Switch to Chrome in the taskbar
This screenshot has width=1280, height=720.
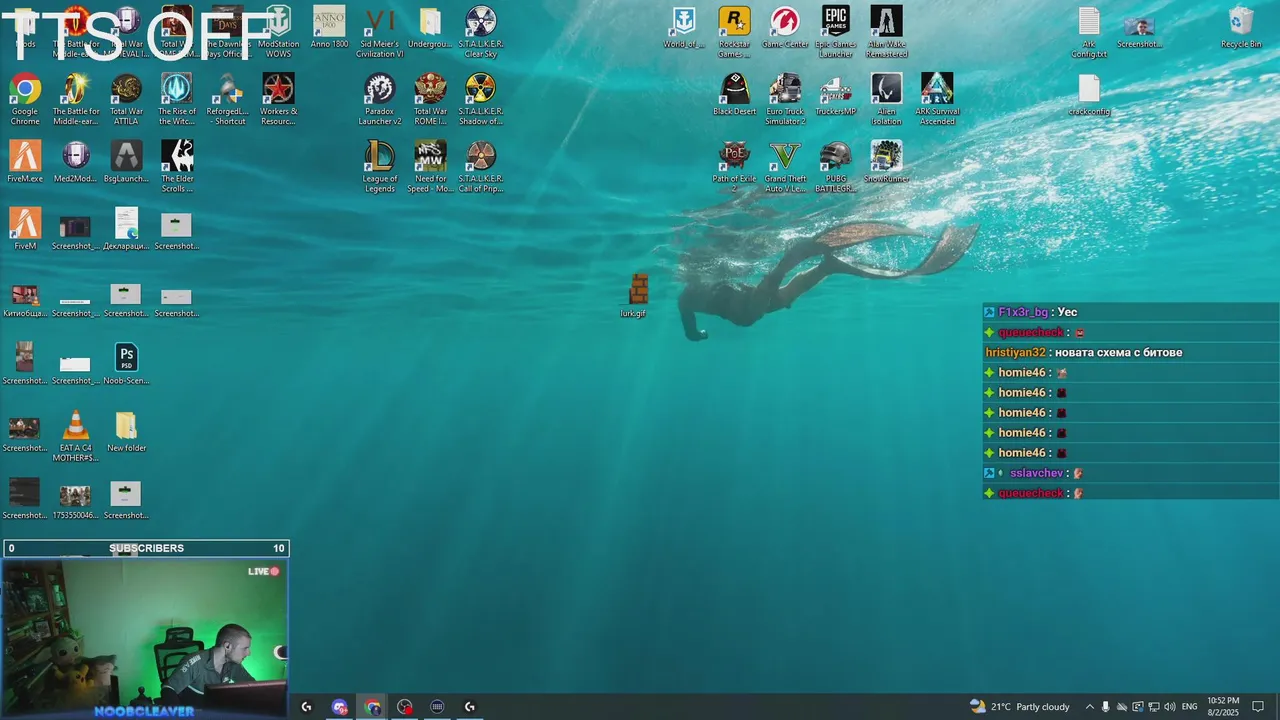coord(372,707)
